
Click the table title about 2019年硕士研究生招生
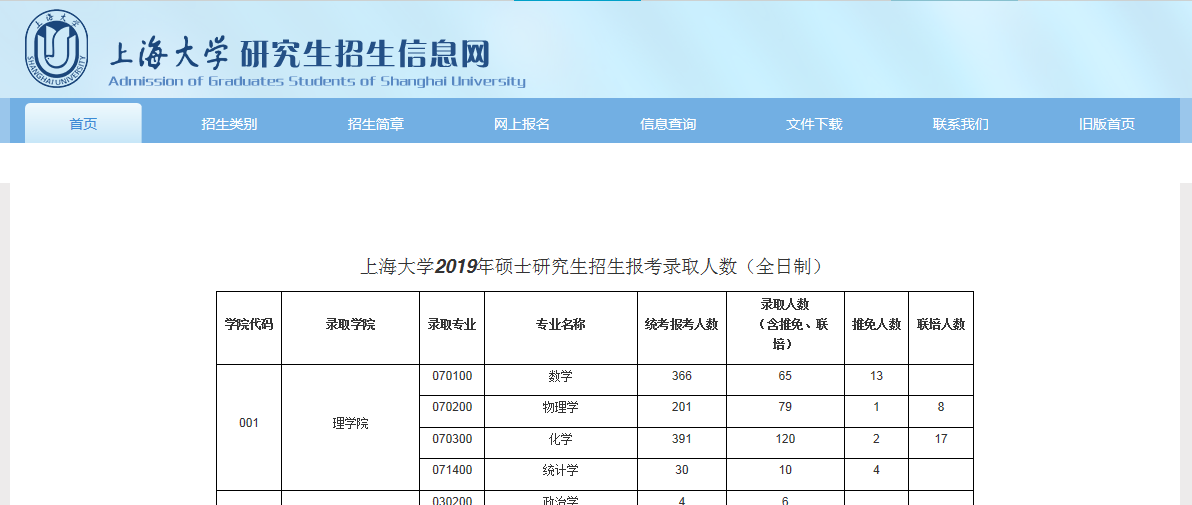pos(594,267)
